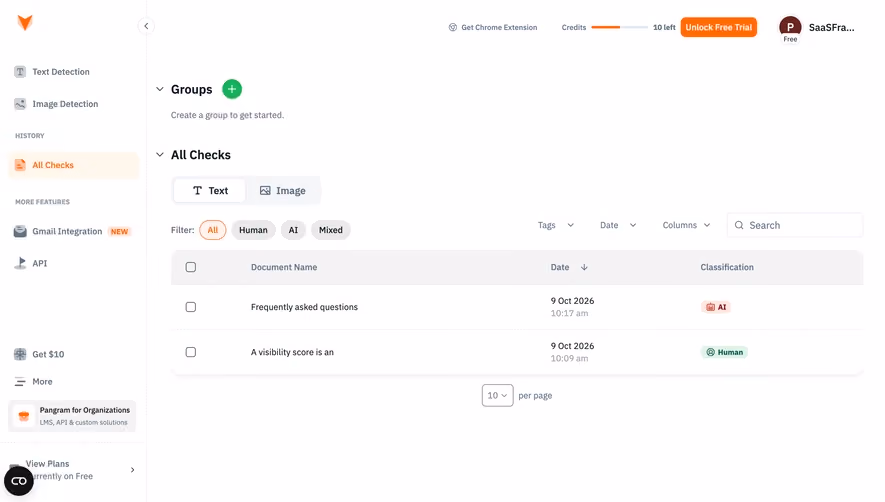
Task: Click the Unlock Free Trial button
Action: pos(718,27)
